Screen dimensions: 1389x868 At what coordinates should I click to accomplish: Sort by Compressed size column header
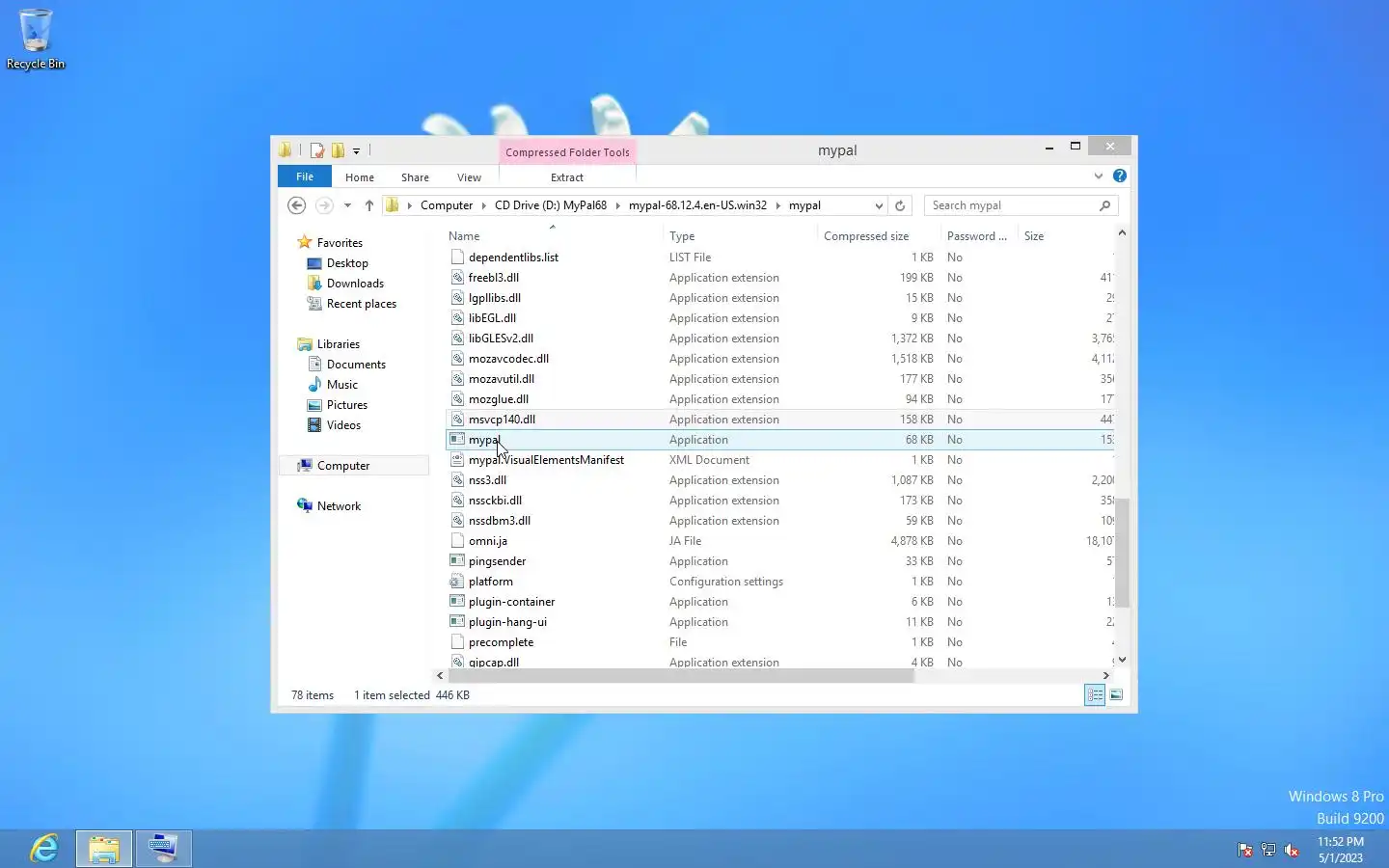click(x=878, y=235)
